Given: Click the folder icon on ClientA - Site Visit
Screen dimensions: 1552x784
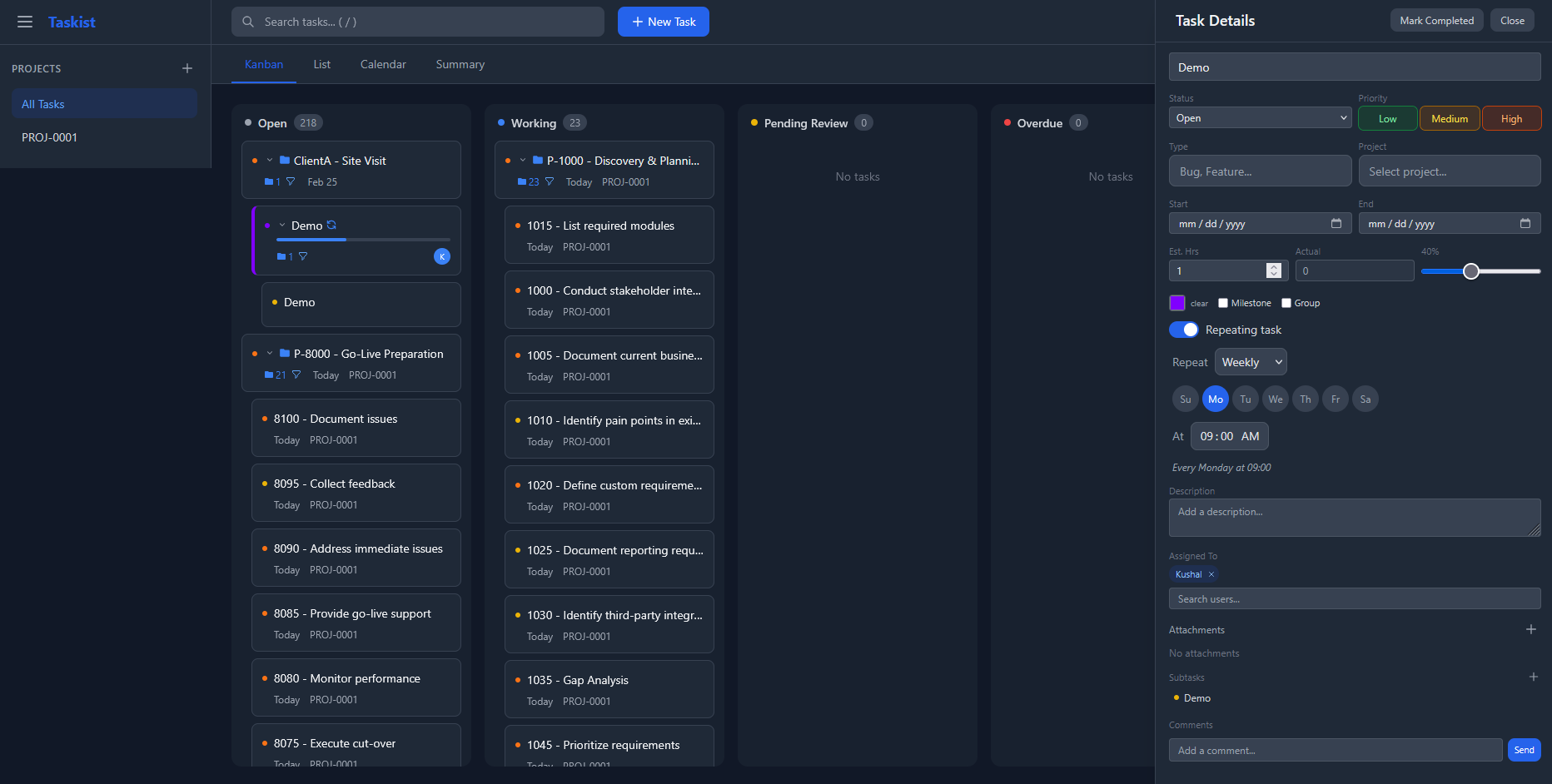Looking at the screenshot, I should coord(285,160).
